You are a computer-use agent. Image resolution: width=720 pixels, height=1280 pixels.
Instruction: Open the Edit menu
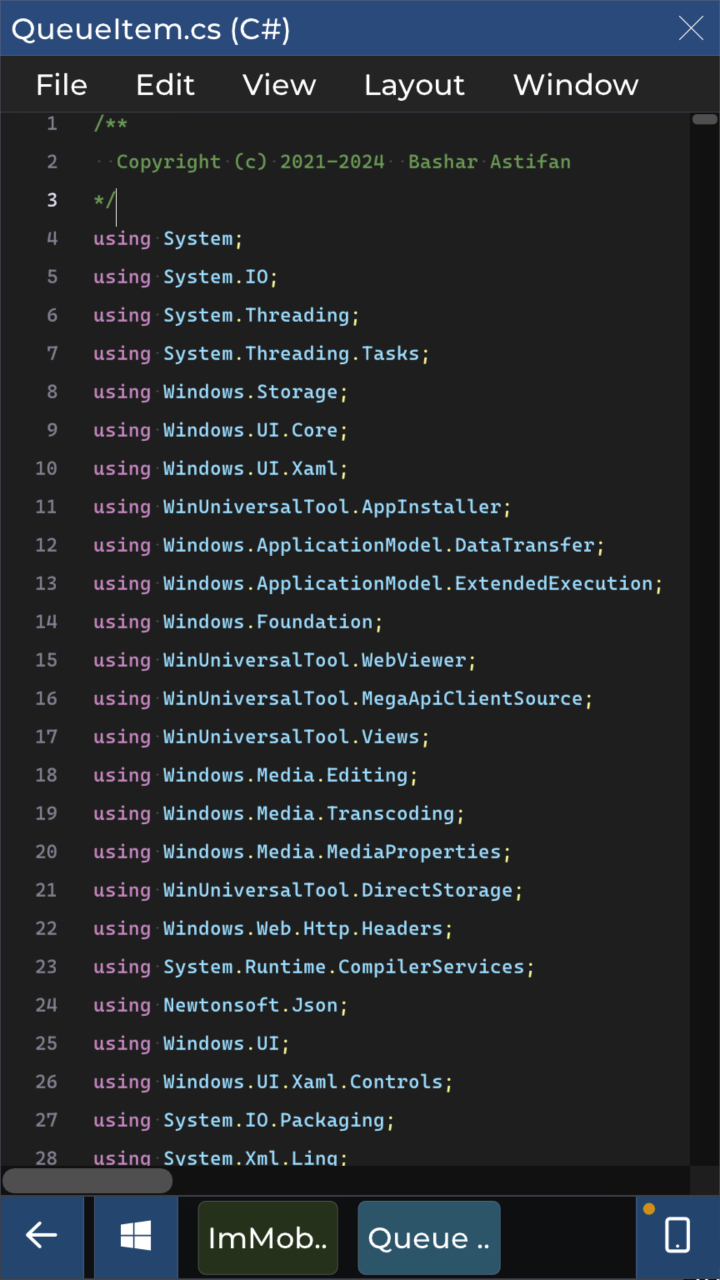[x=165, y=85]
